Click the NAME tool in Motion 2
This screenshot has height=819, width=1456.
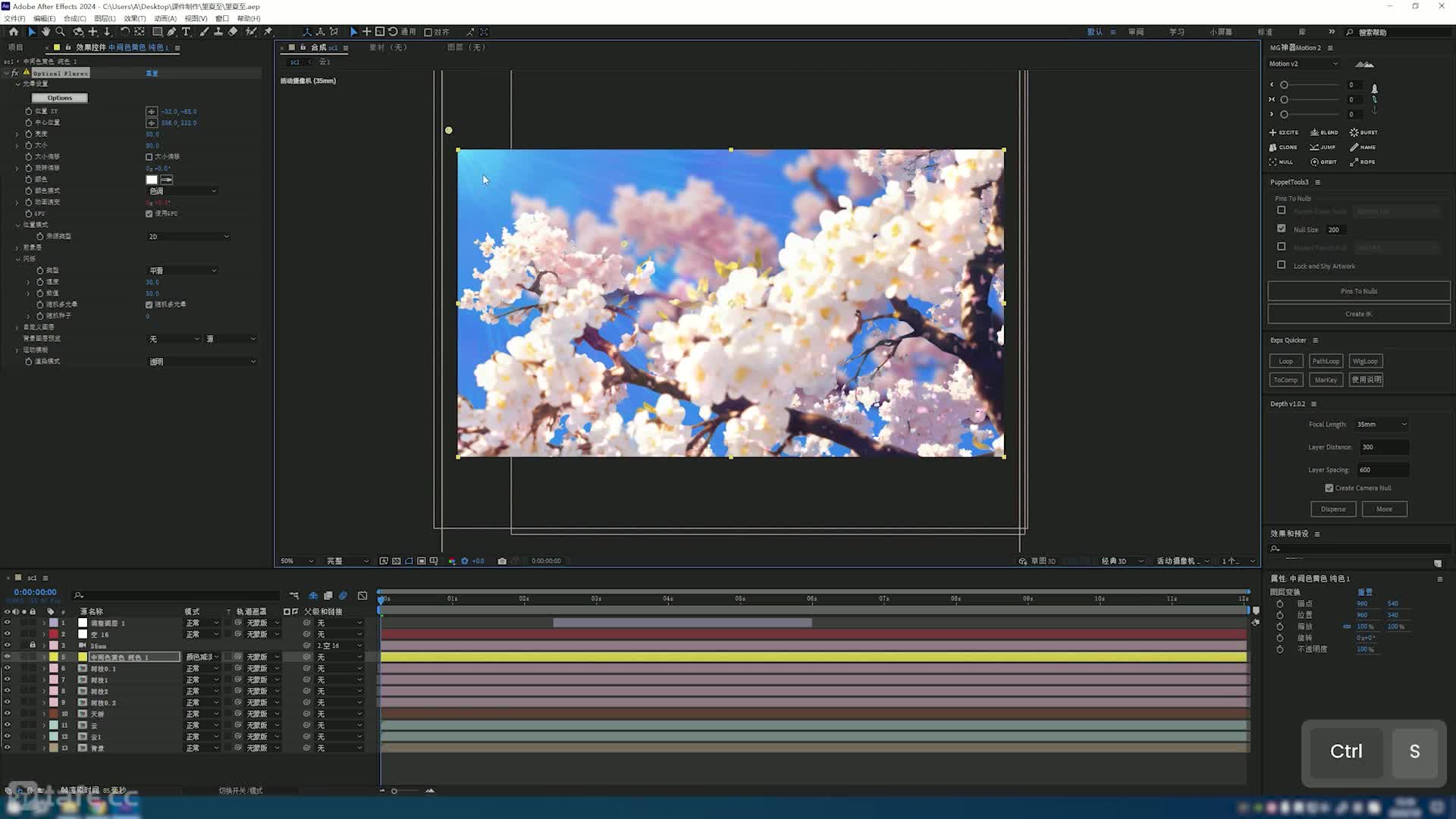pyautogui.click(x=1363, y=147)
